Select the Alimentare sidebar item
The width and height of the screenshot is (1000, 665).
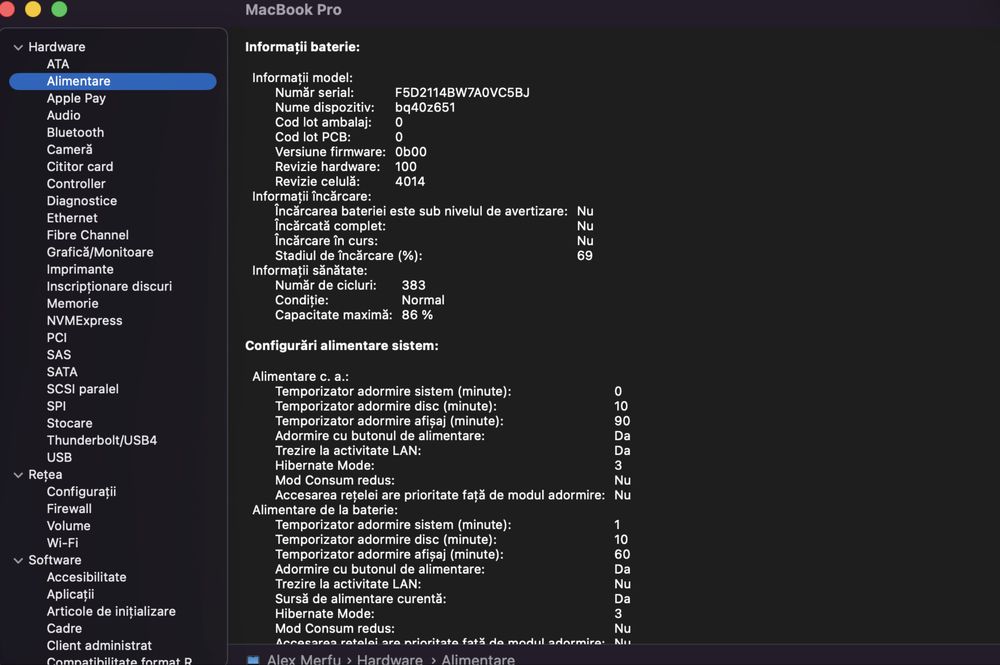click(113, 81)
